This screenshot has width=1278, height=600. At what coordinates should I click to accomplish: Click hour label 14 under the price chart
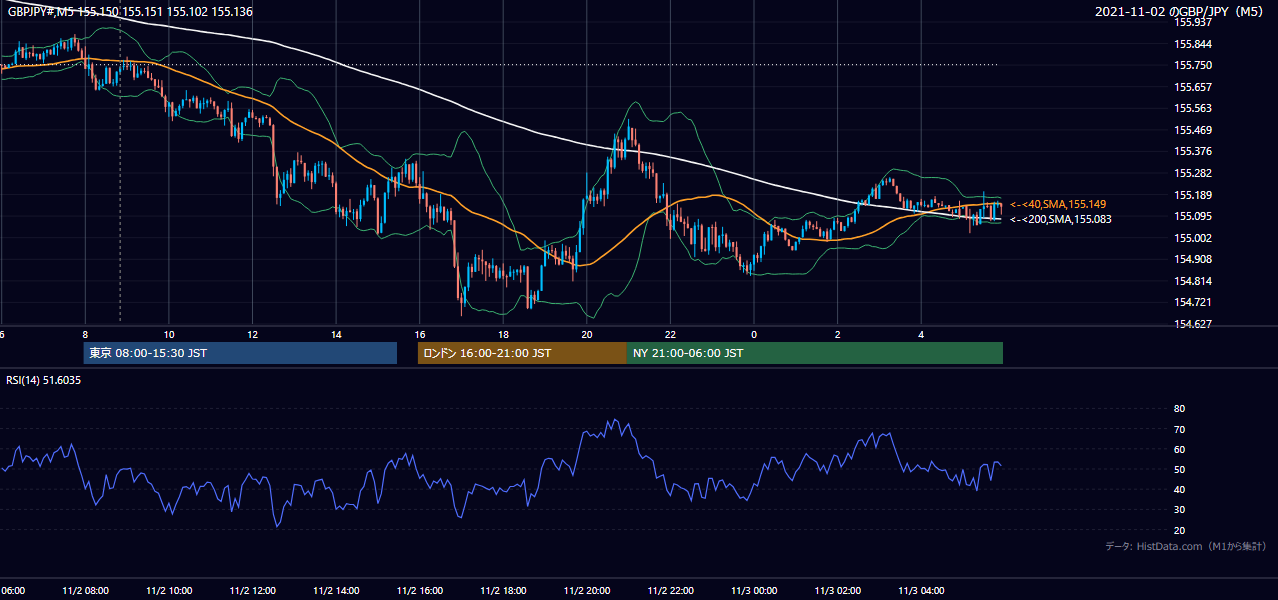[336, 334]
